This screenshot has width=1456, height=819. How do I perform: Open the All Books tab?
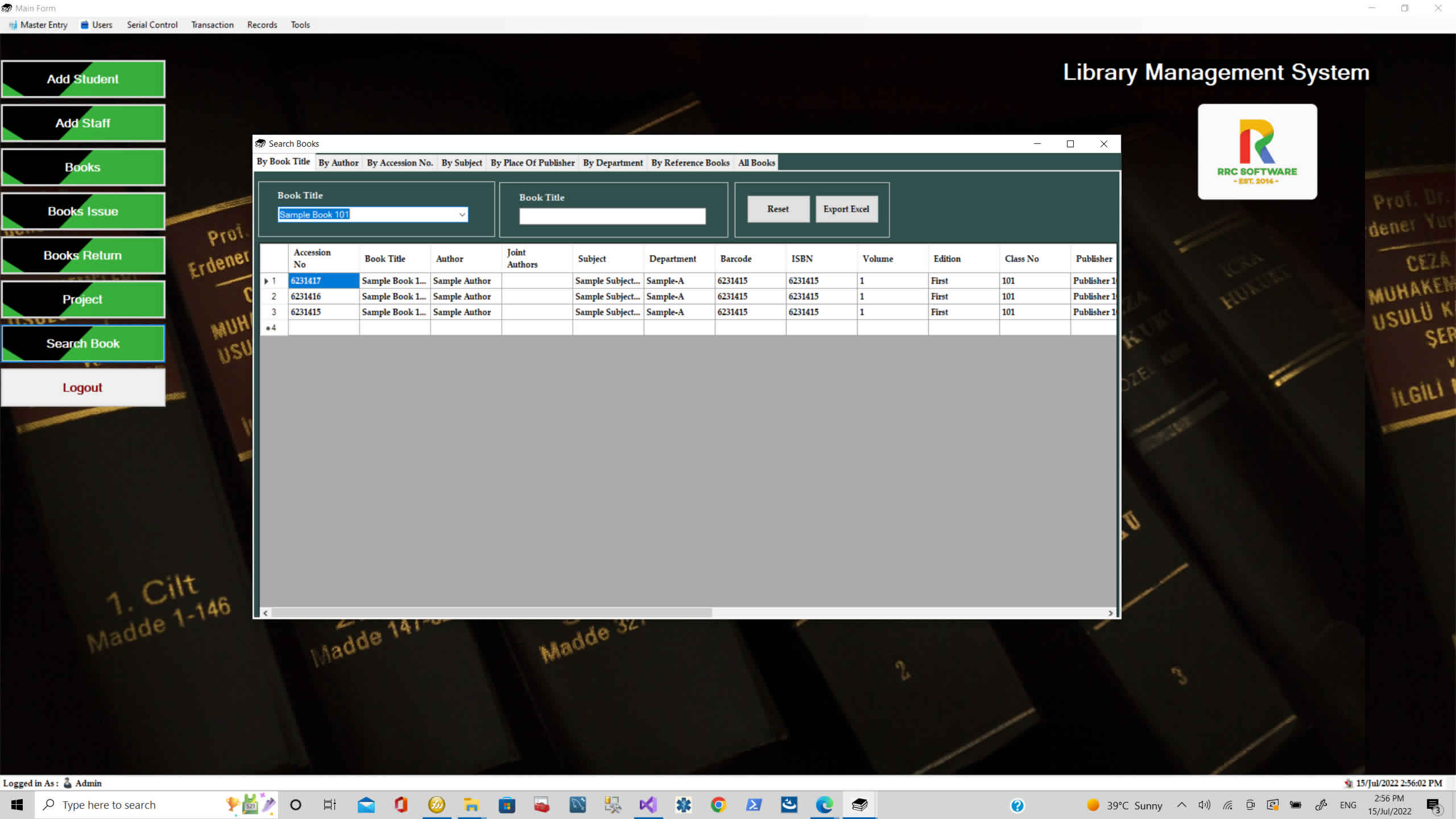[x=756, y=163]
